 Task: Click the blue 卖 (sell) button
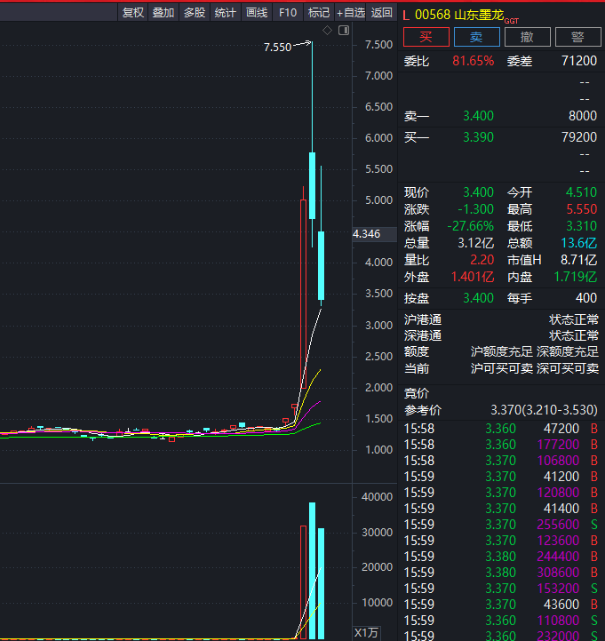pyautogui.click(x=477, y=37)
